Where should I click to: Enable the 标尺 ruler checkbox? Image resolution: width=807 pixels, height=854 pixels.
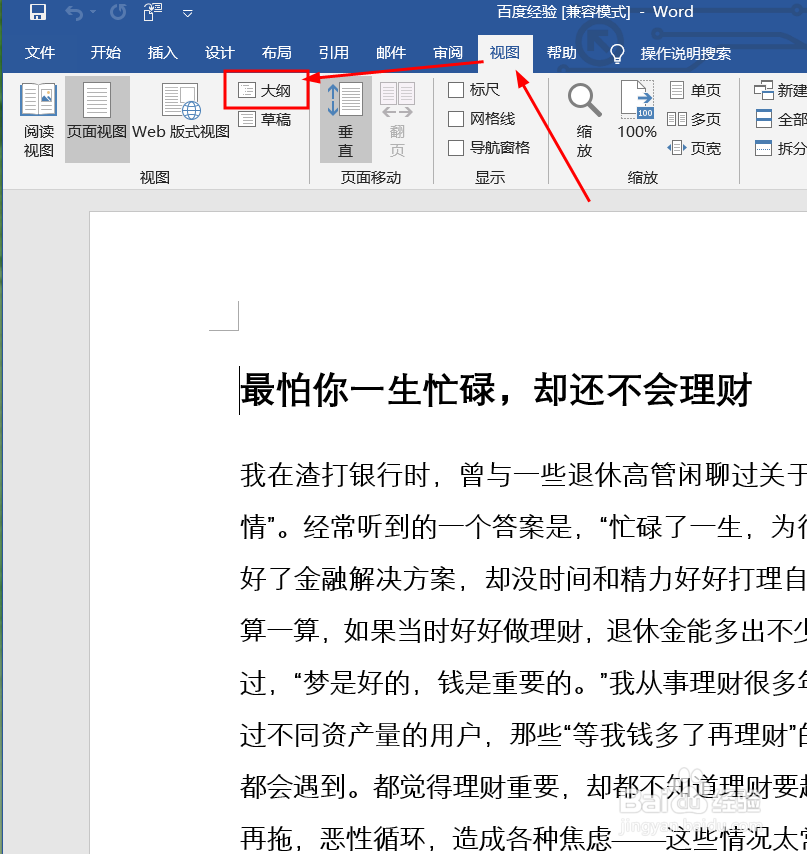[x=458, y=89]
